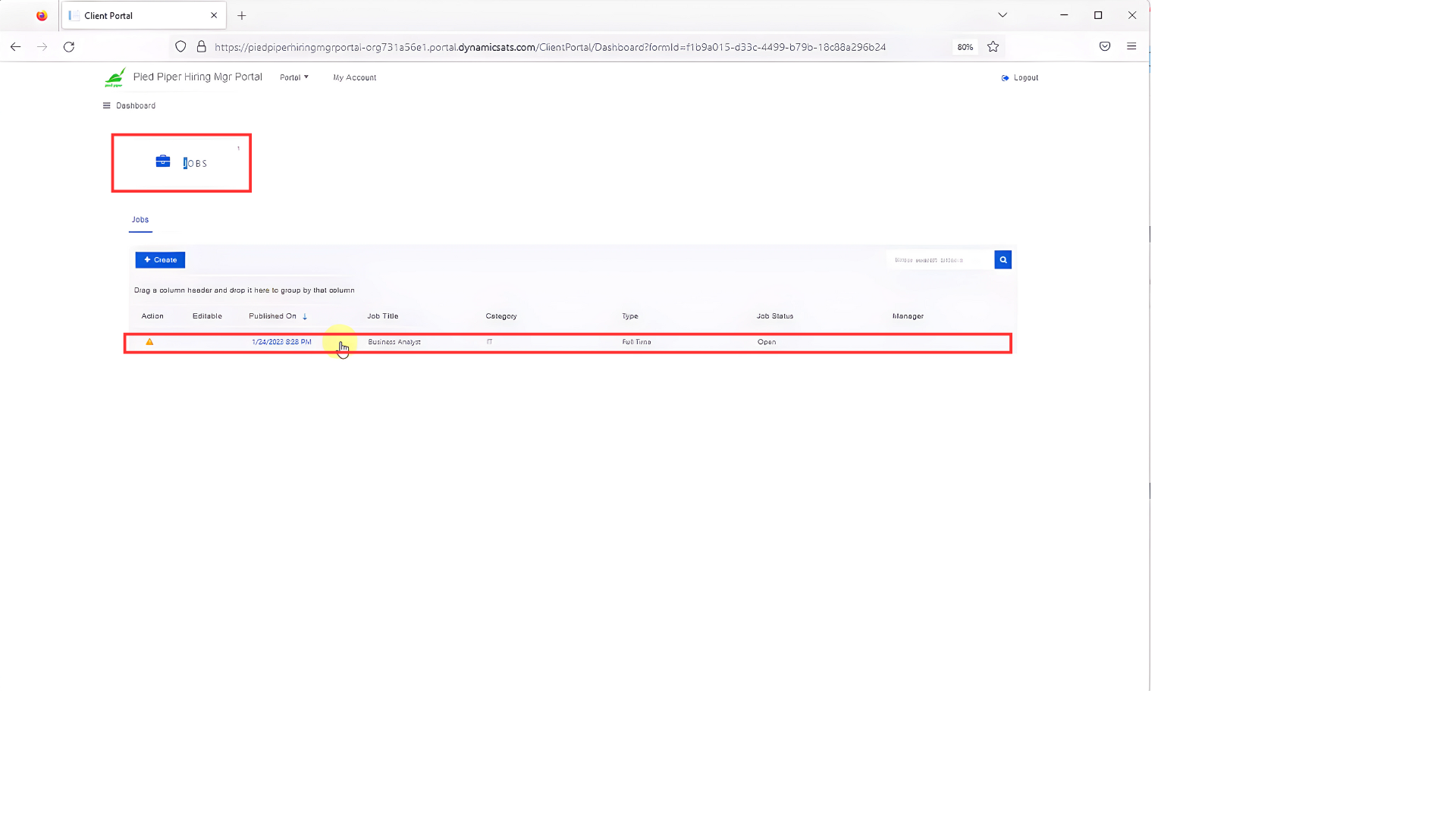Image resolution: width=1456 pixels, height=819 pixels.
Task: Open job published 1/24/2023 8:28 PM
Action: (x=281, y=342)
